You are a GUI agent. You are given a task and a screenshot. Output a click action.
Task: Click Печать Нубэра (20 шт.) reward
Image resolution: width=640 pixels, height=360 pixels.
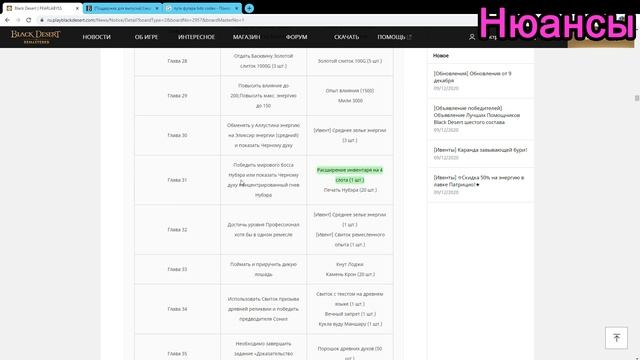(x=350, y=190)
